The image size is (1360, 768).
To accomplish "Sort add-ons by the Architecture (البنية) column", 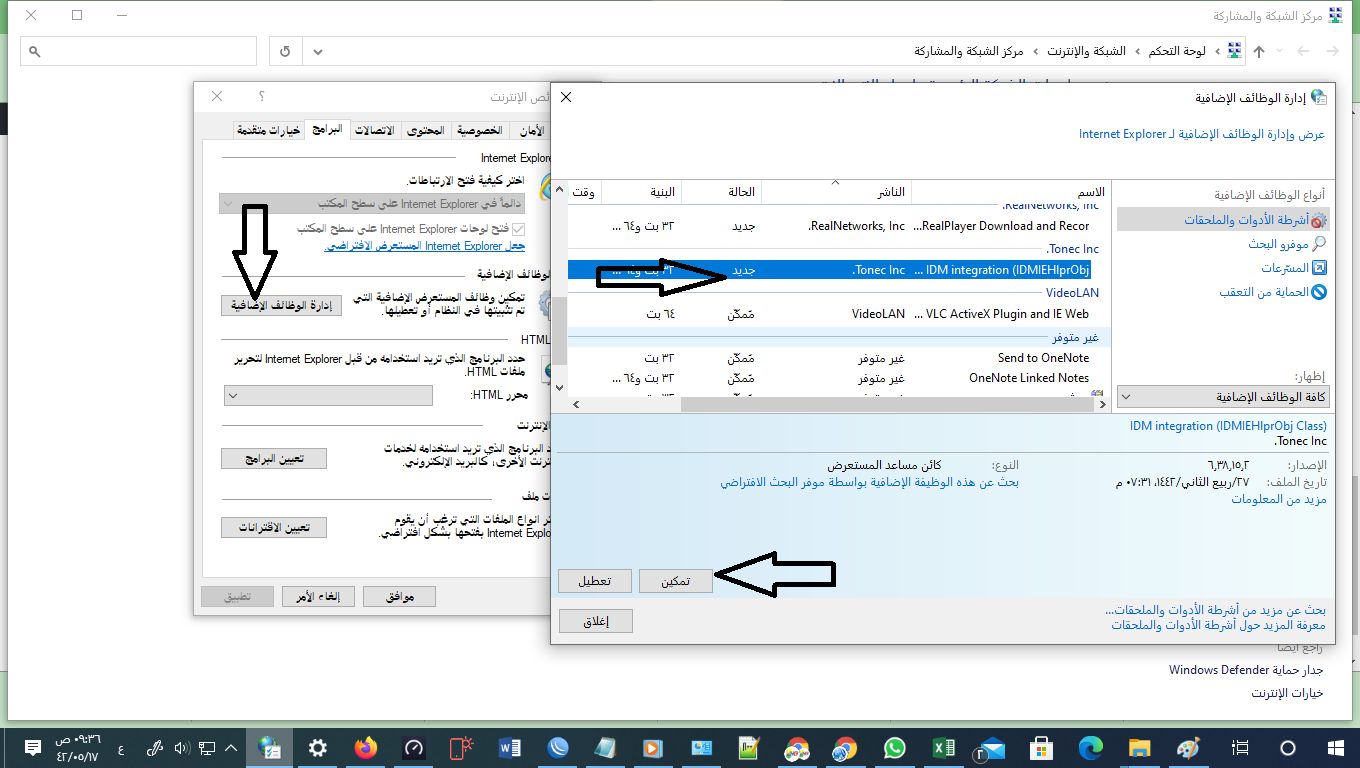I will coord(641,192).
